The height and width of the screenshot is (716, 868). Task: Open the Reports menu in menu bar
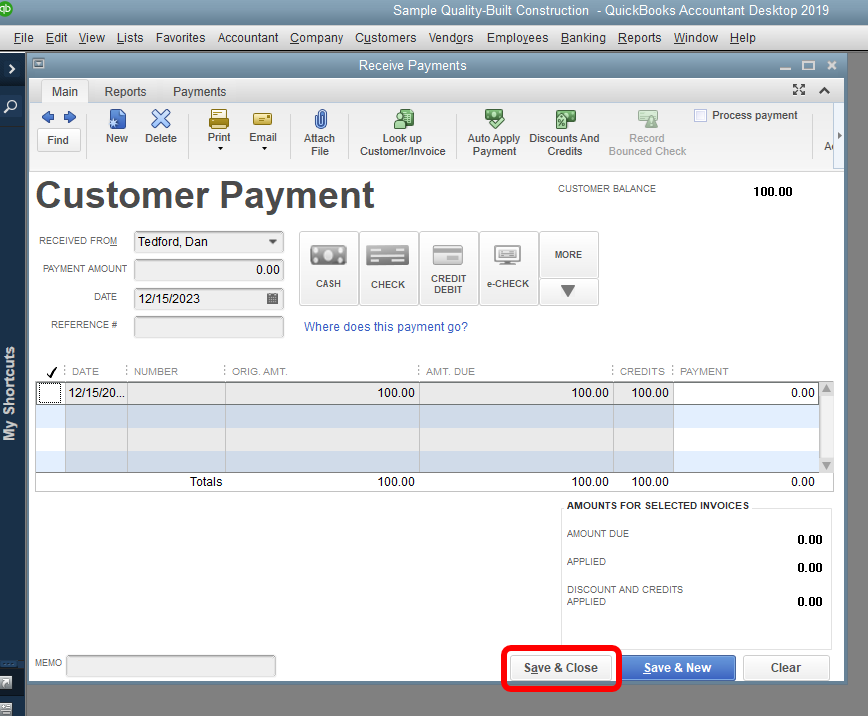click(x=639, y=38)
